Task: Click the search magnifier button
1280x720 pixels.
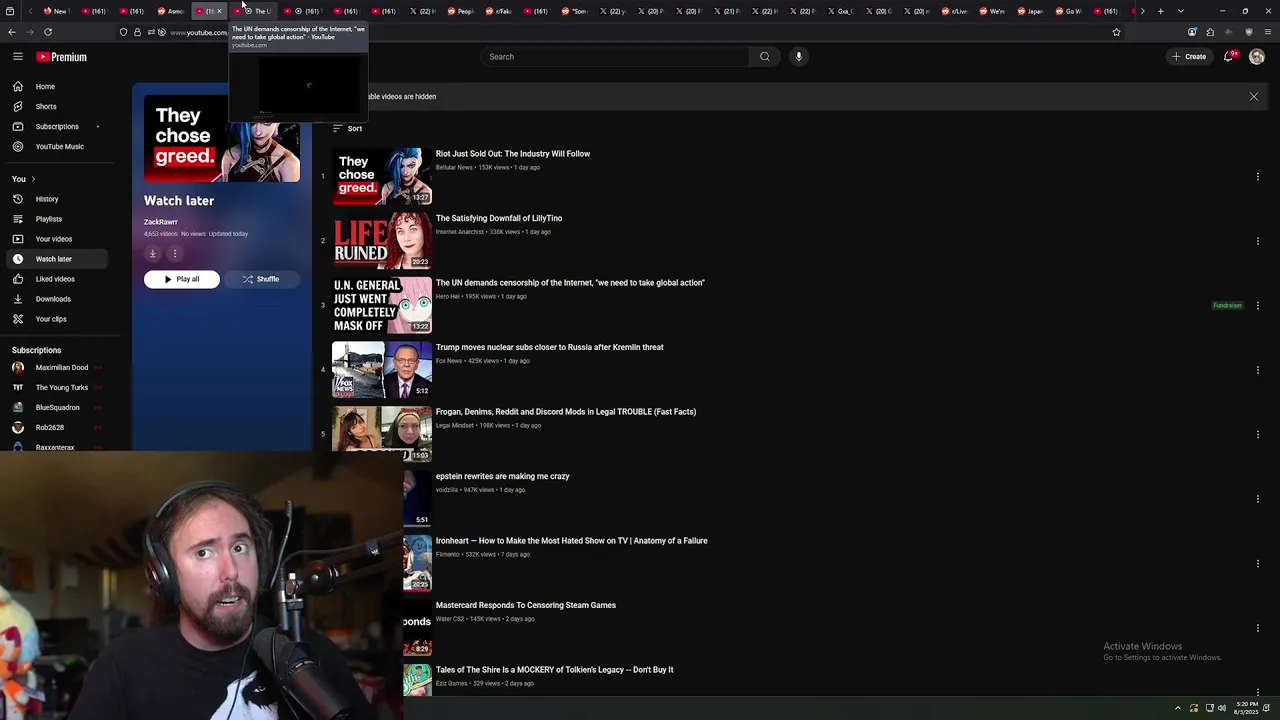Action: click(x=765, y=57)
